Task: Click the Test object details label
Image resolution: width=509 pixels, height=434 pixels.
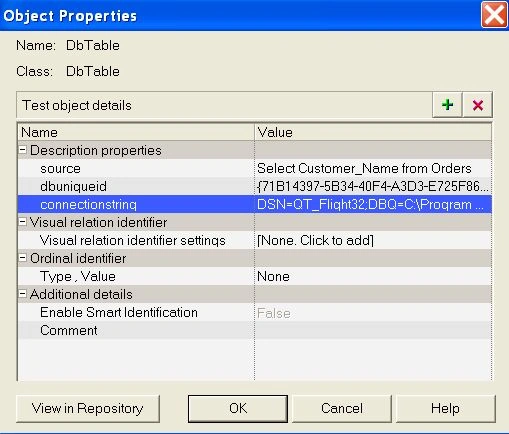Action: point(77,105)
